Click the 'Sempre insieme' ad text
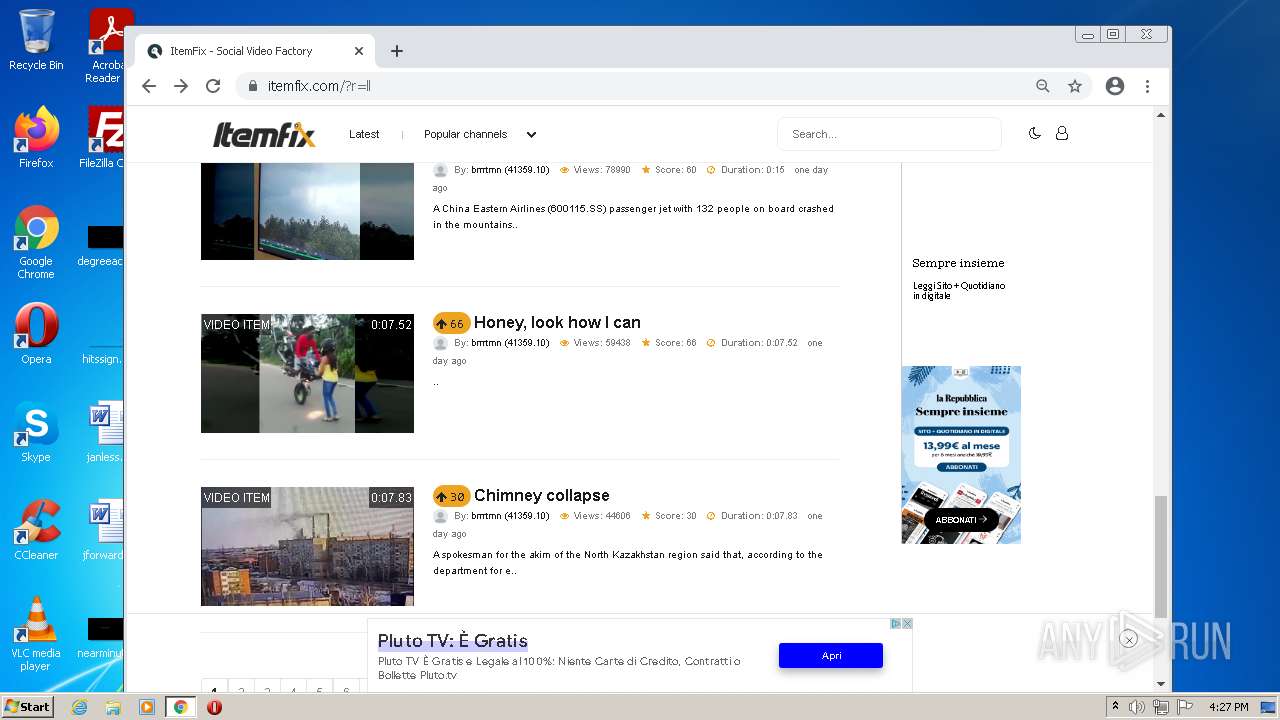 click(x=958, y=263)
